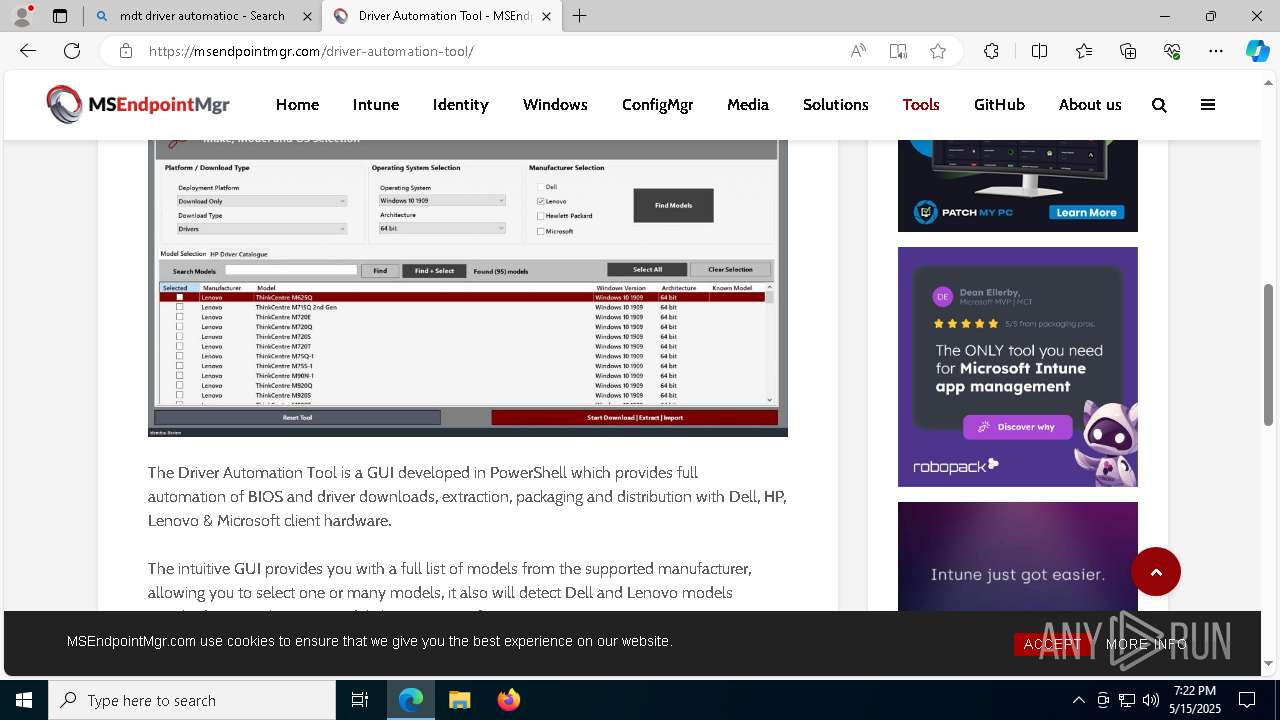The image size is (1280, 720).
Task: Launch Firefox from the taskbar
Action: pos(509,700)
